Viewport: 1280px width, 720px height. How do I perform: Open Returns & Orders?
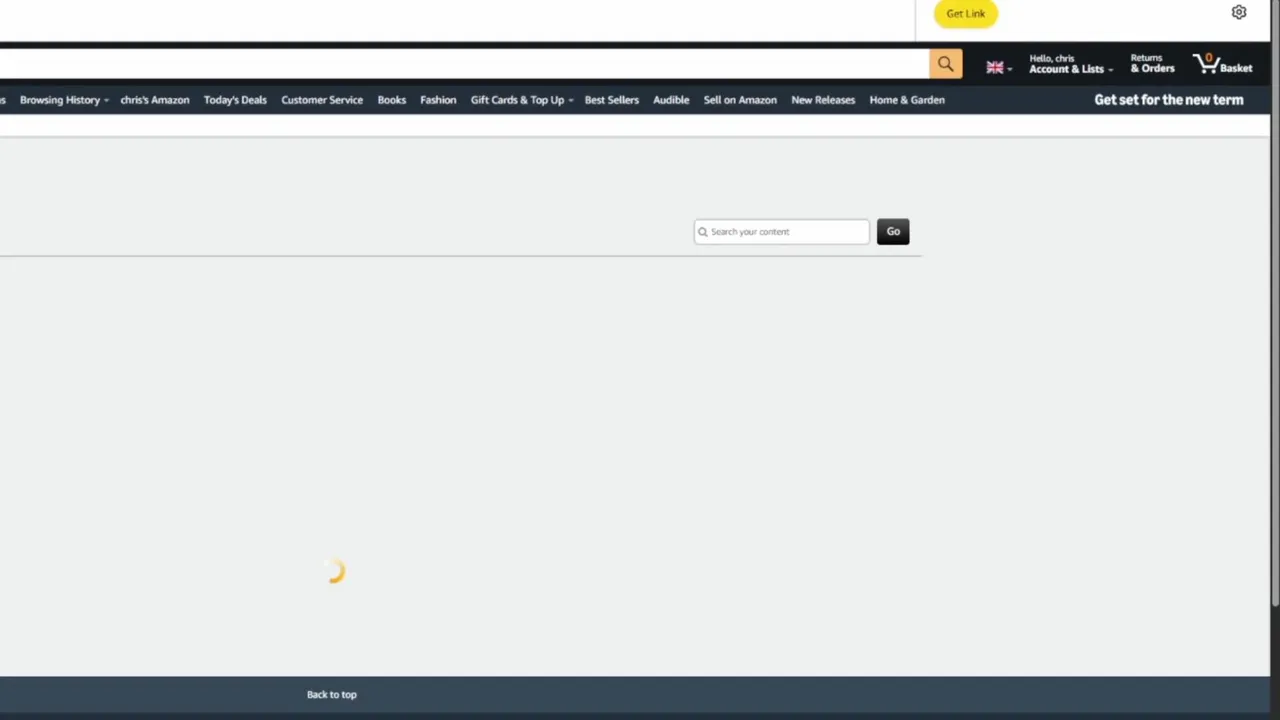1152,64
